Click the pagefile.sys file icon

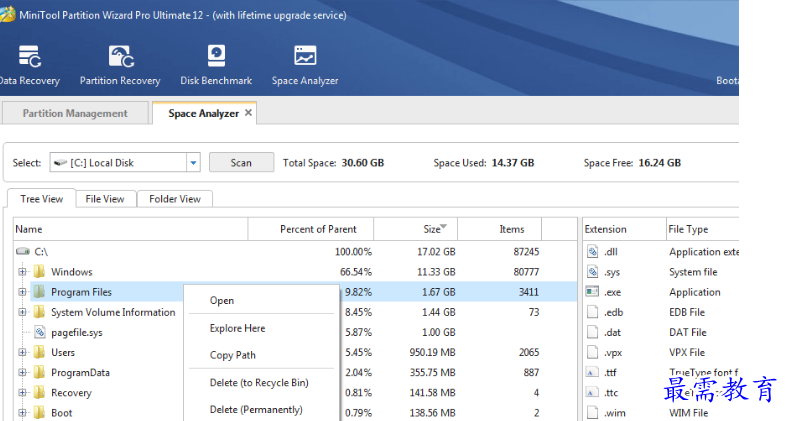pyautogui.click(x=40, y=332)
